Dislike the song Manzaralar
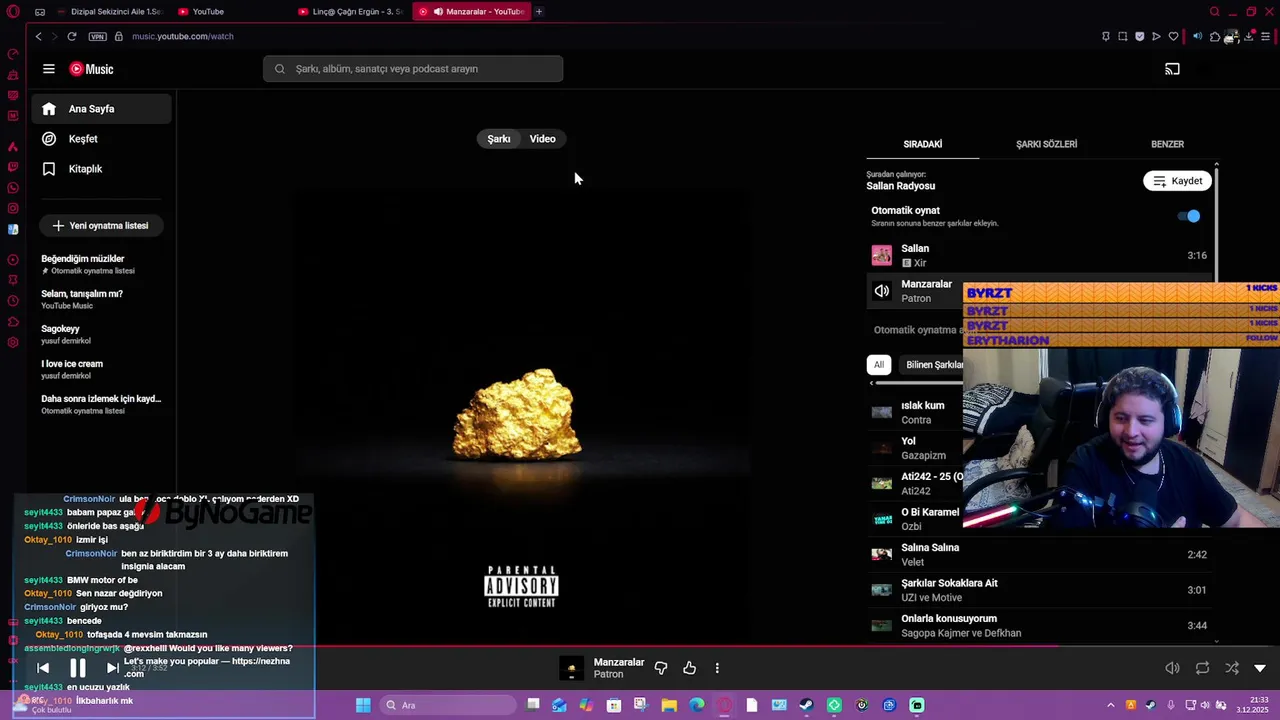The width and height of the screenshot is (1280, 720). coord(661,668)
